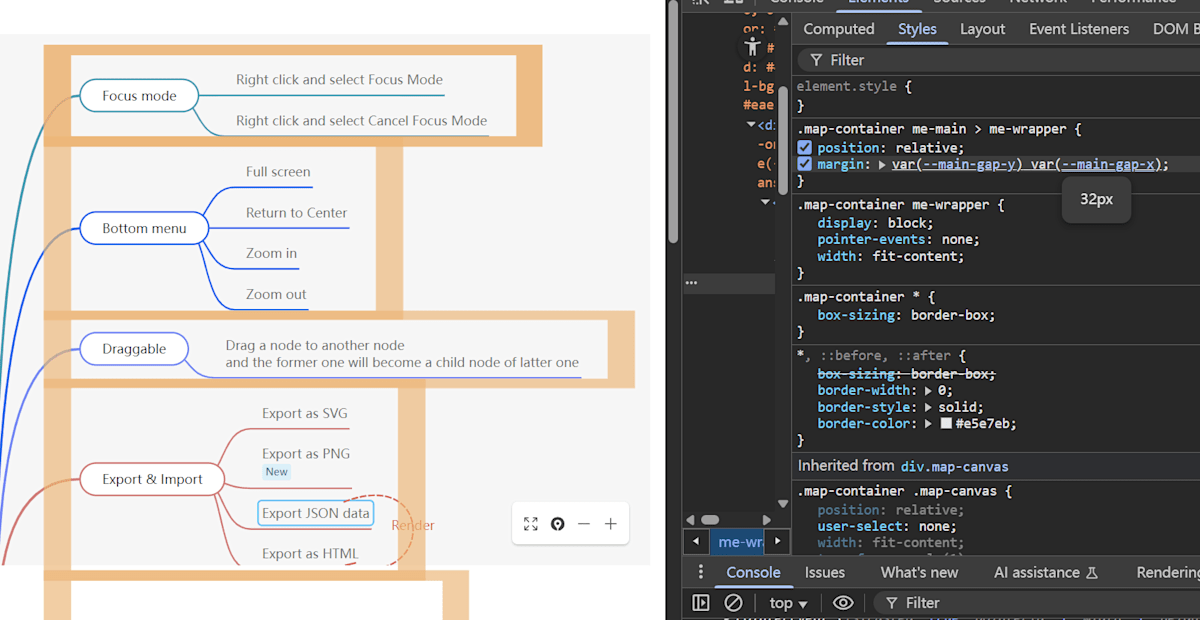Viewport: 1200px width, 620px height.
Task: Open the top context dropdown in console
Action: click(789, 603)
